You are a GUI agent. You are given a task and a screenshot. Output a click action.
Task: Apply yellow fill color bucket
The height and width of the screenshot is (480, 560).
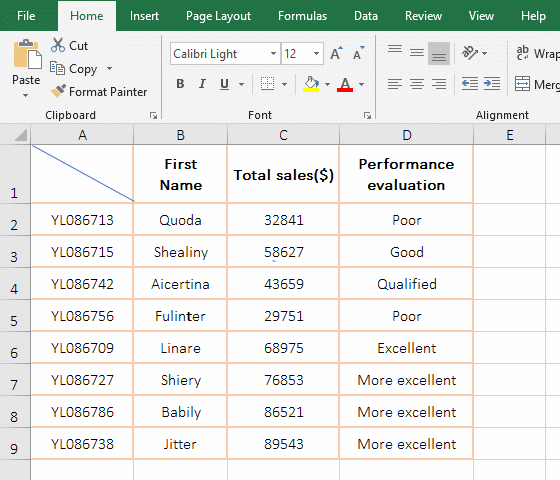pyautogui.click(x=311, y=84)
